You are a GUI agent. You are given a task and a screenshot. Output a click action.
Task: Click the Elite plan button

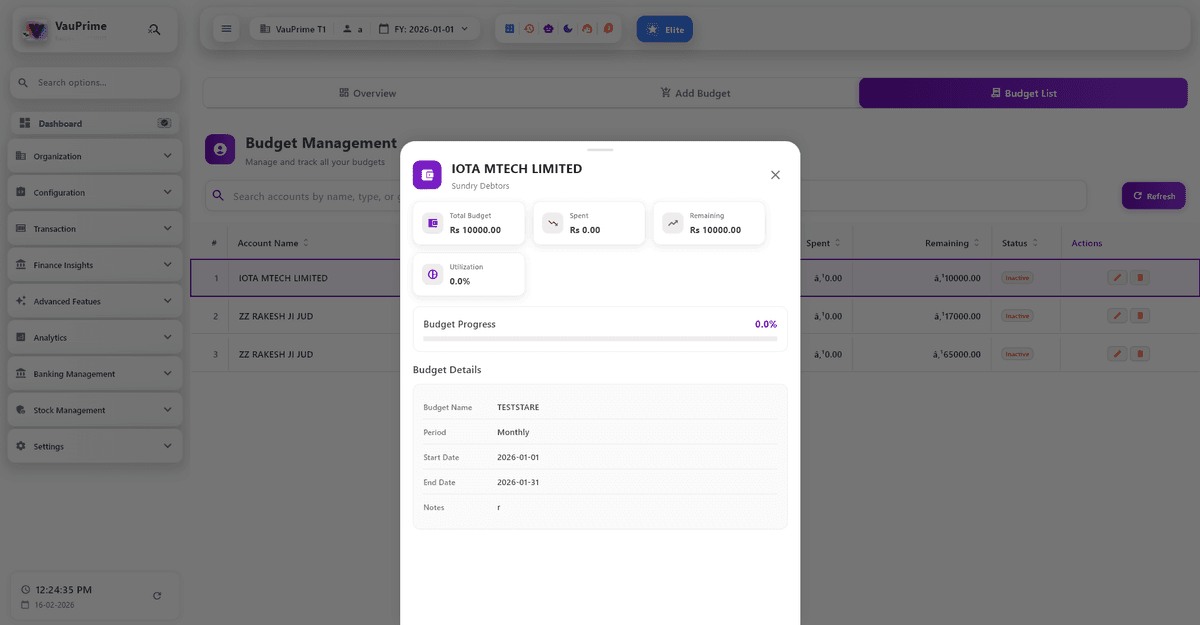tap(665, 29)
